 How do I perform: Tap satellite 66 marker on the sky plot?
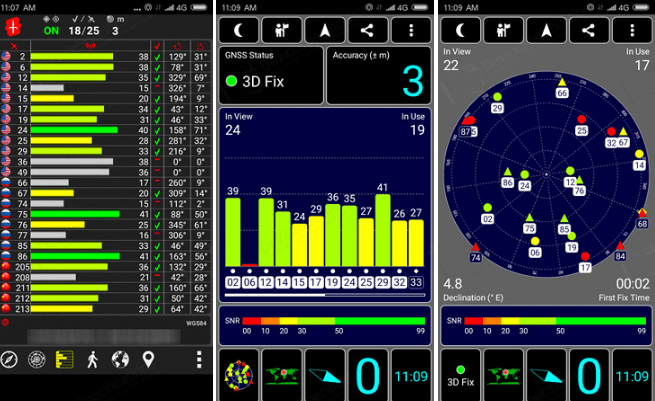coord(562,86)
